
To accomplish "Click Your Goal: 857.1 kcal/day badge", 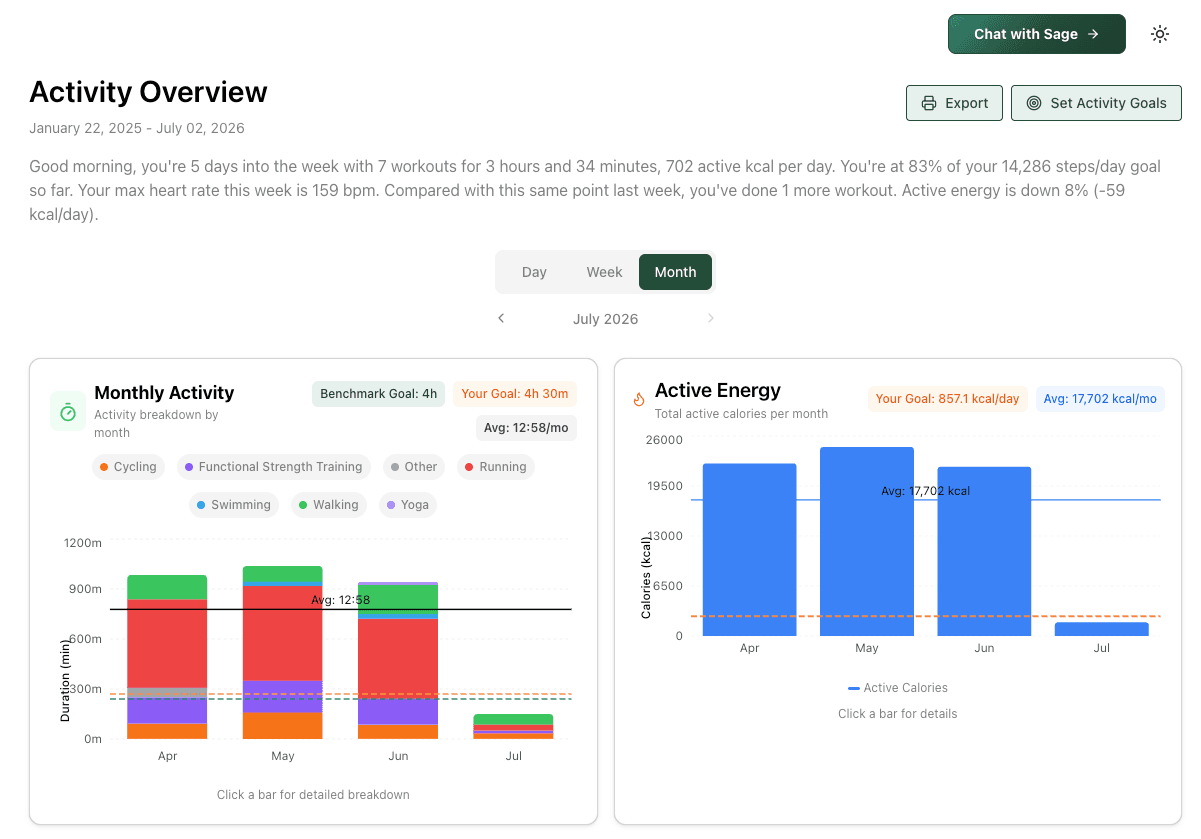I will click(947, 399).
